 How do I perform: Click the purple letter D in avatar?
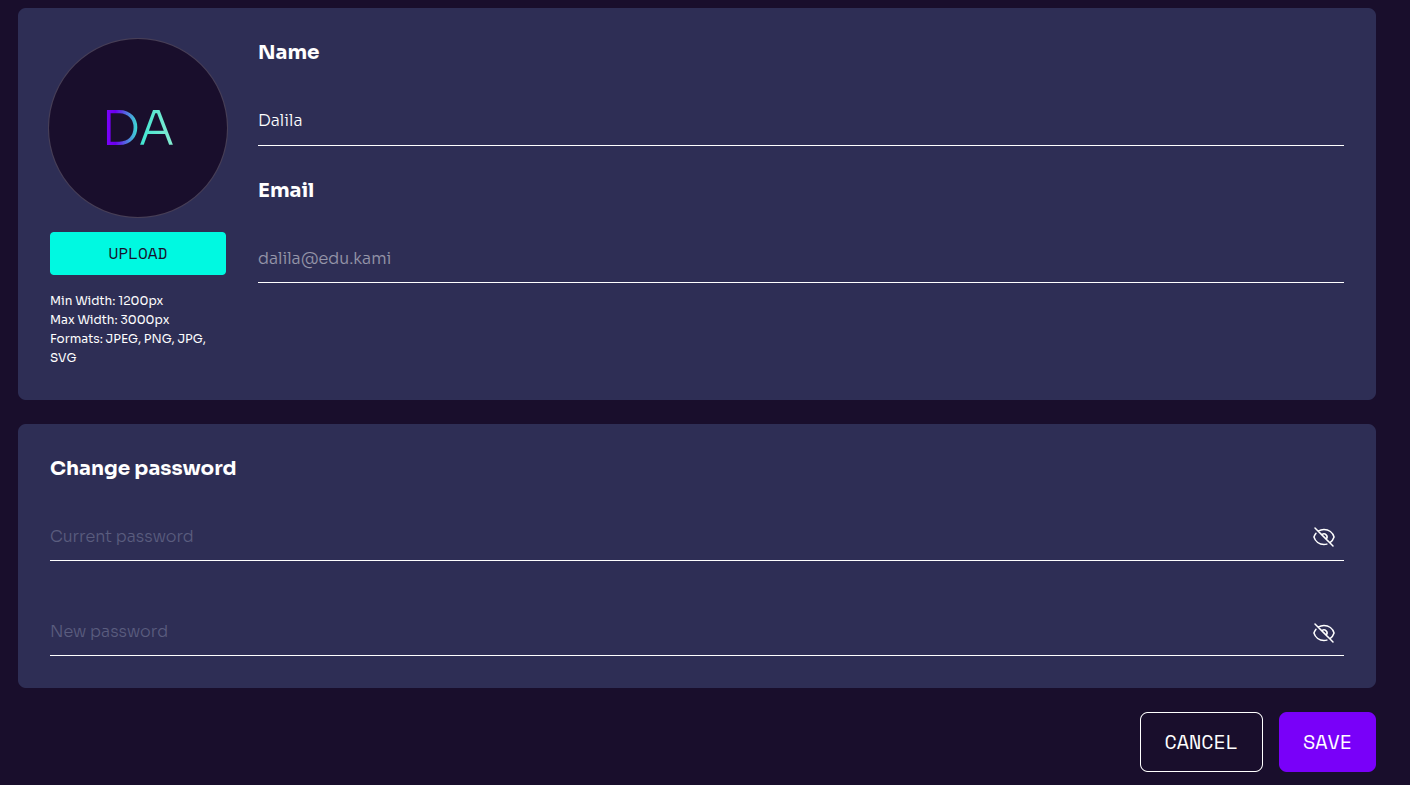[120, 128]
